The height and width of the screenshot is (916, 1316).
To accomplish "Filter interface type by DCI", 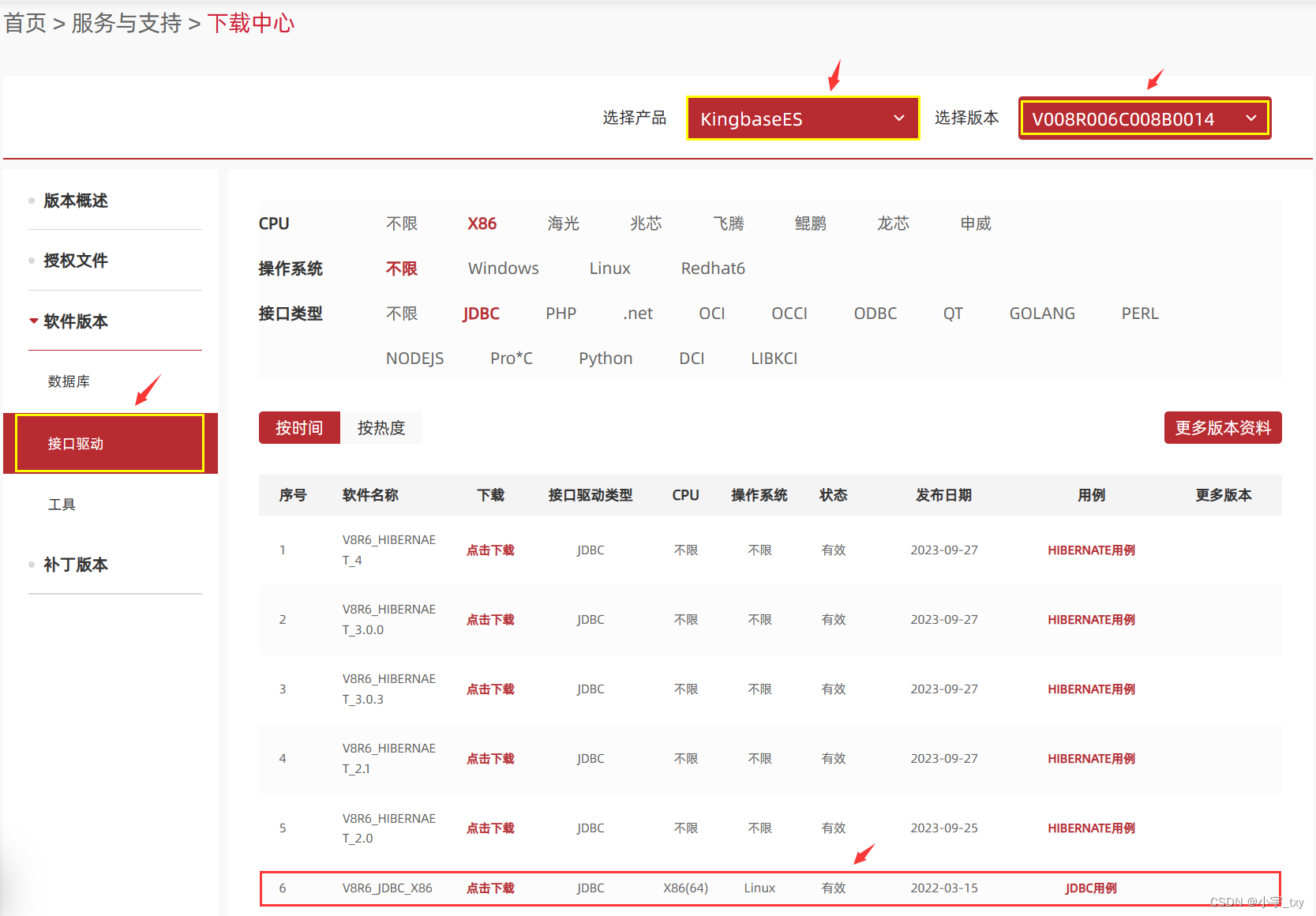I will pos(692,359).
